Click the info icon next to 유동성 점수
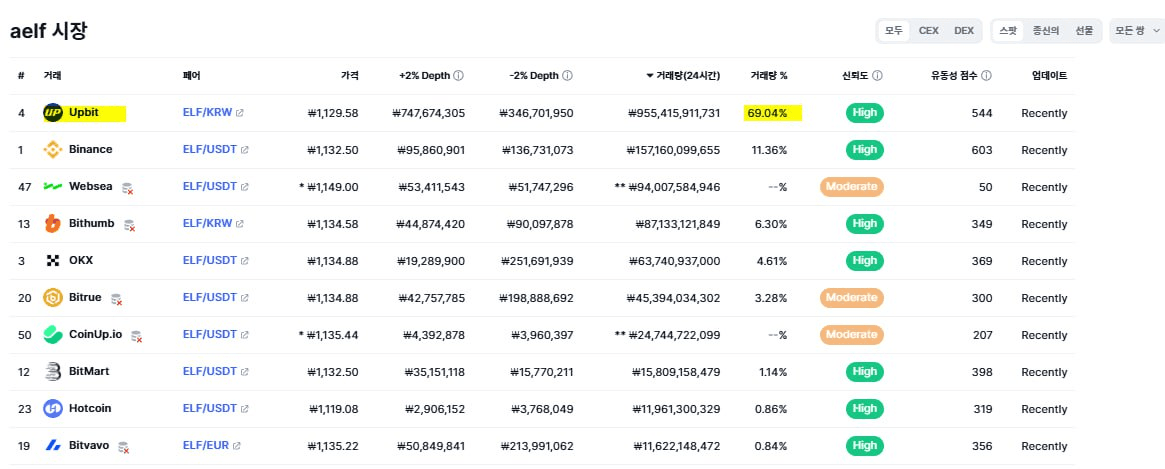The height and width of the screenshot is (469, 1165). (x=986, y=76)
